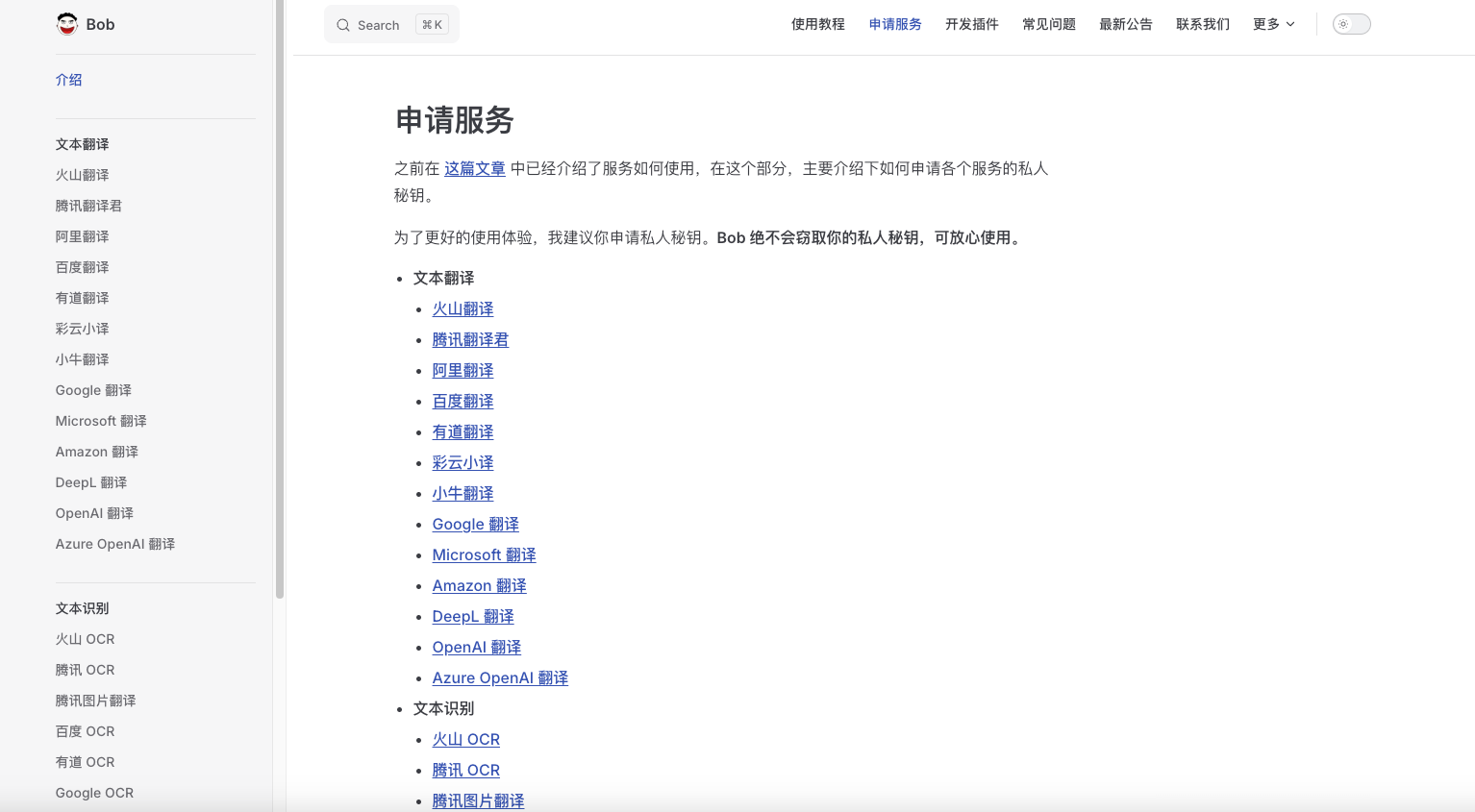Select 腾讯图片翻译 in the sidebar

click(95, 701)
